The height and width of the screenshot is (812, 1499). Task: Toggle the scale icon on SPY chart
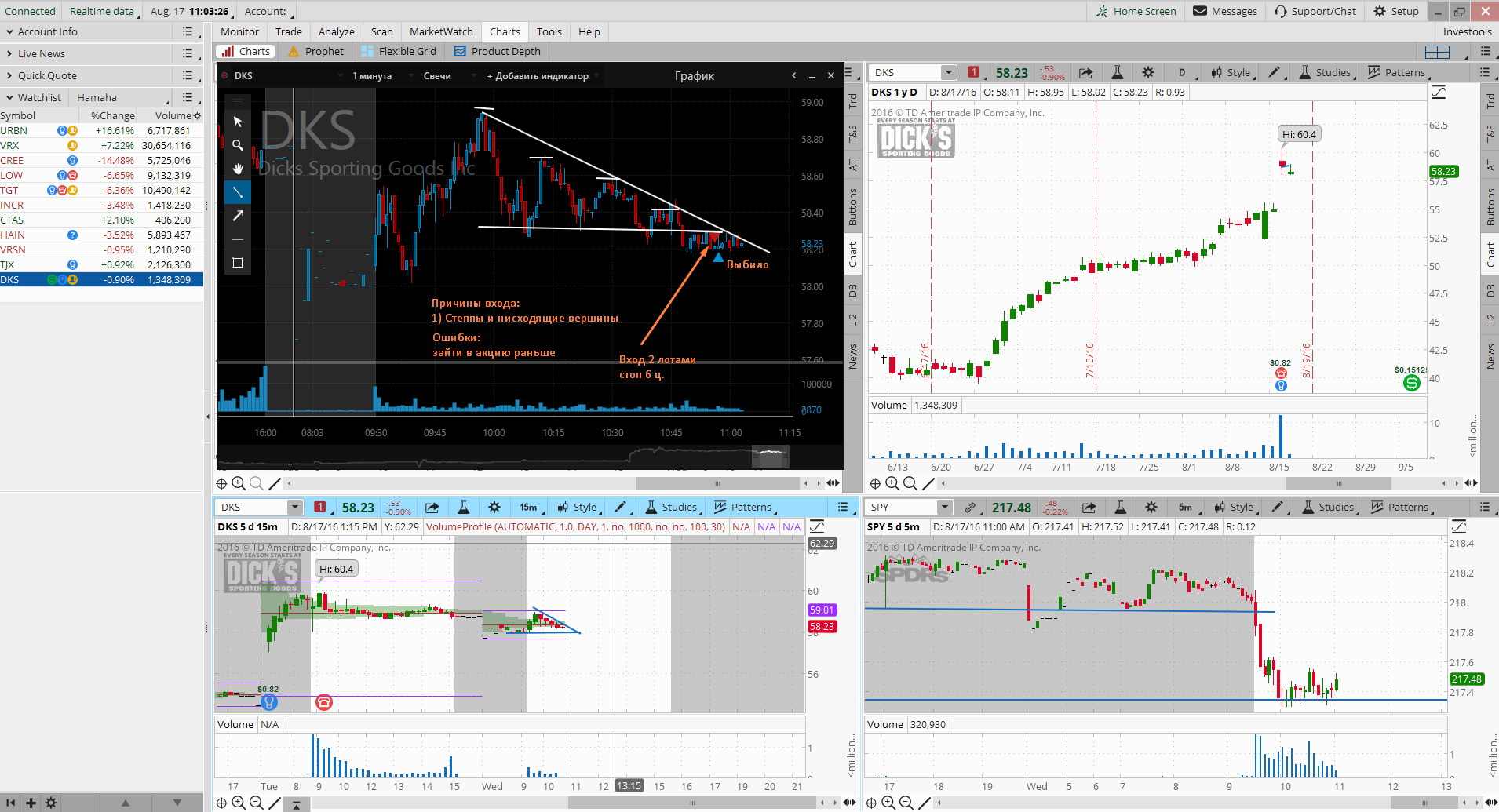pos(1459,527)
